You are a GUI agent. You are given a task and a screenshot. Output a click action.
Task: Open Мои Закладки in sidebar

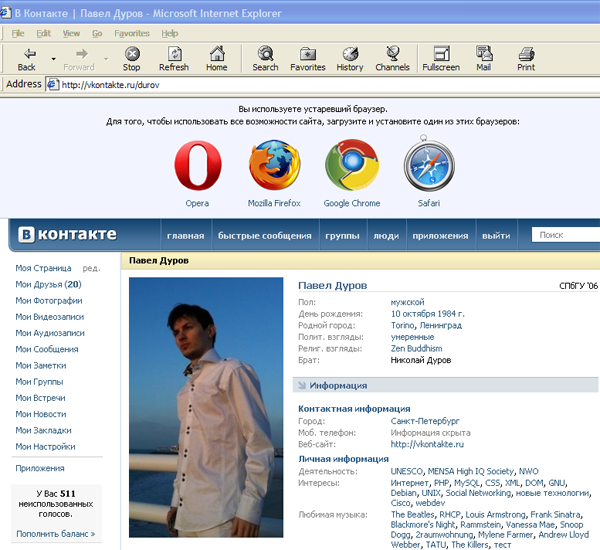click(44, 430)
